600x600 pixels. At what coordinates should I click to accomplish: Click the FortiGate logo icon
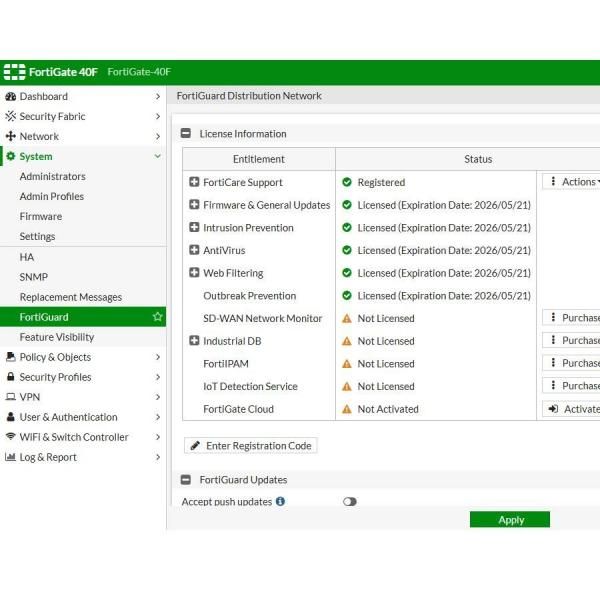pyautogui.click(x=14, y=72)
